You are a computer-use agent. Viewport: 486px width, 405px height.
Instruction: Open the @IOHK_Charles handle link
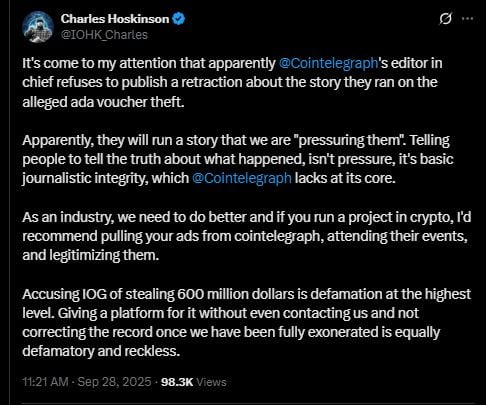pos(104,35)
